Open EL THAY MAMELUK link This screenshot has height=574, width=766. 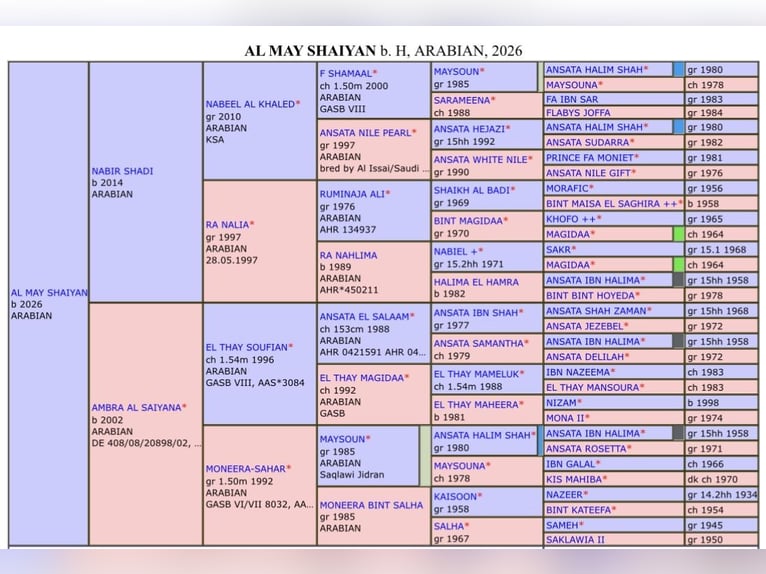tap(476, 374)
